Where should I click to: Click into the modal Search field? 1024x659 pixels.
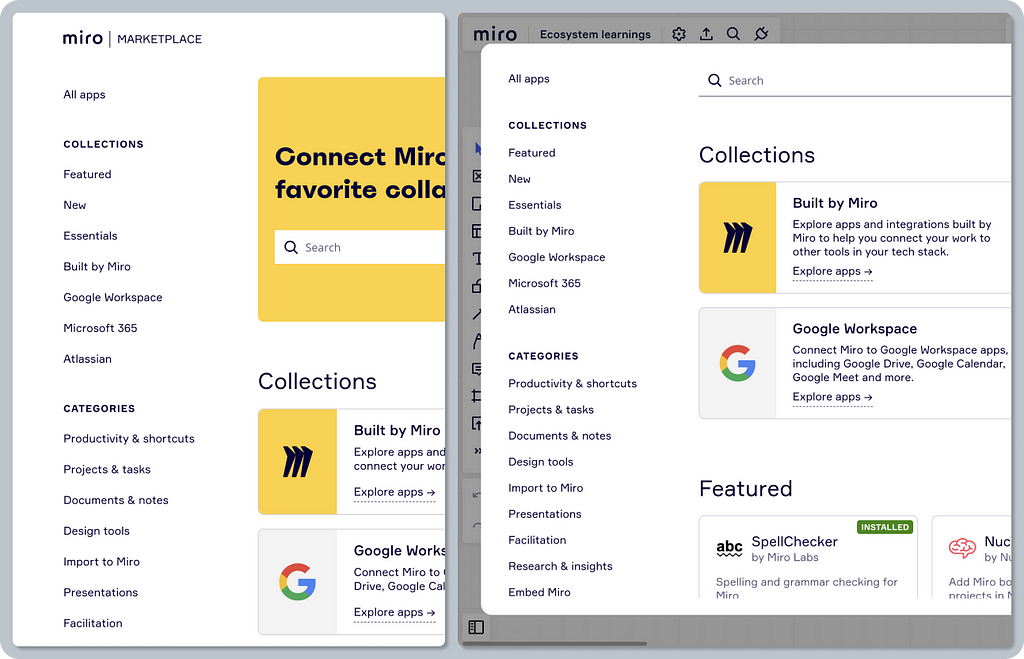click(855, 80)
